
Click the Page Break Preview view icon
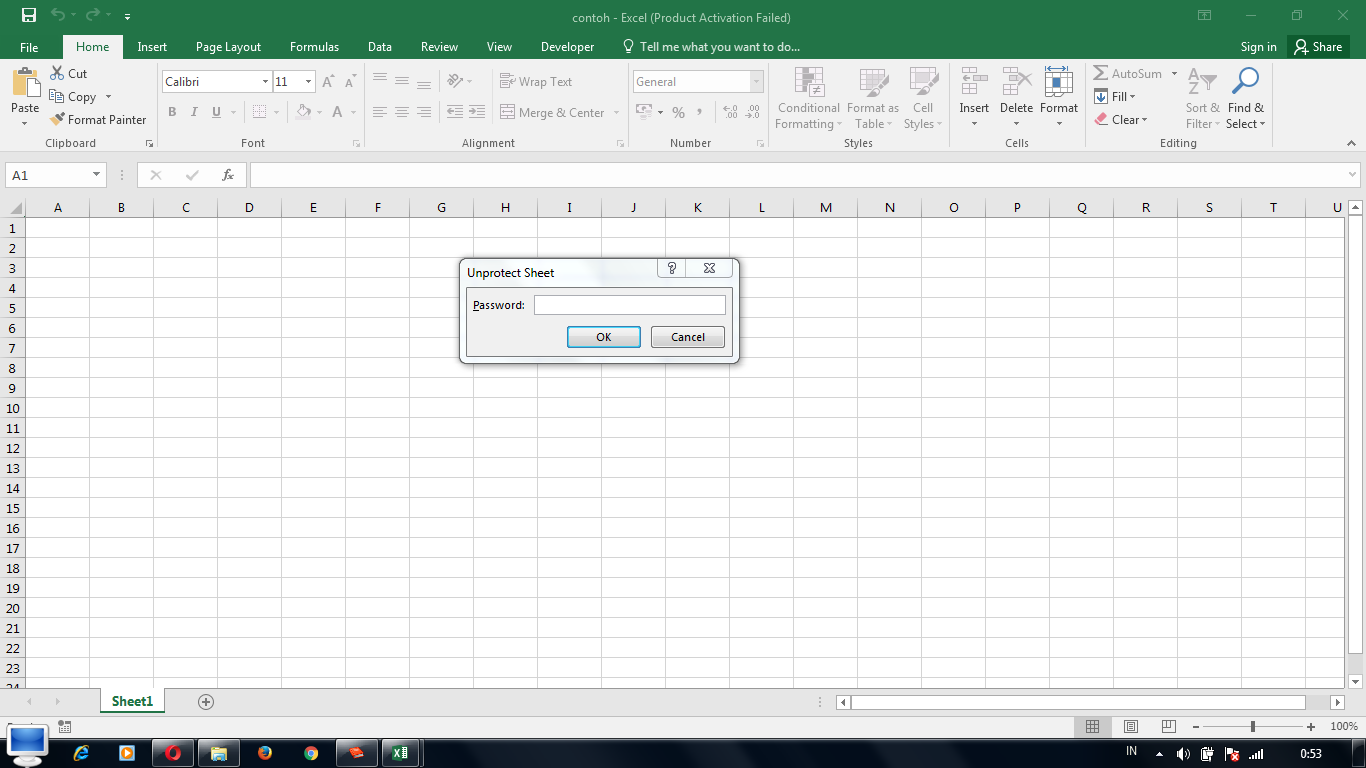[x=1168, y=727]
